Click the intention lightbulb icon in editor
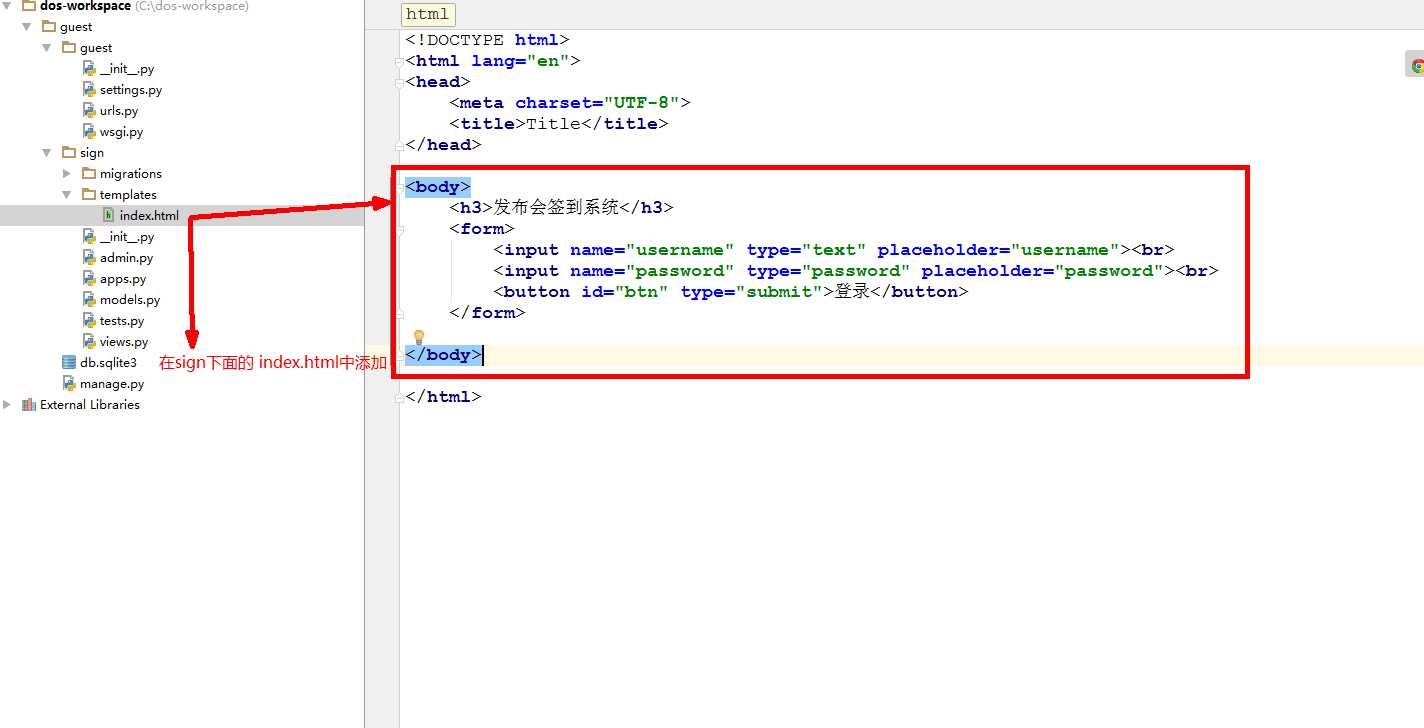 419,337
